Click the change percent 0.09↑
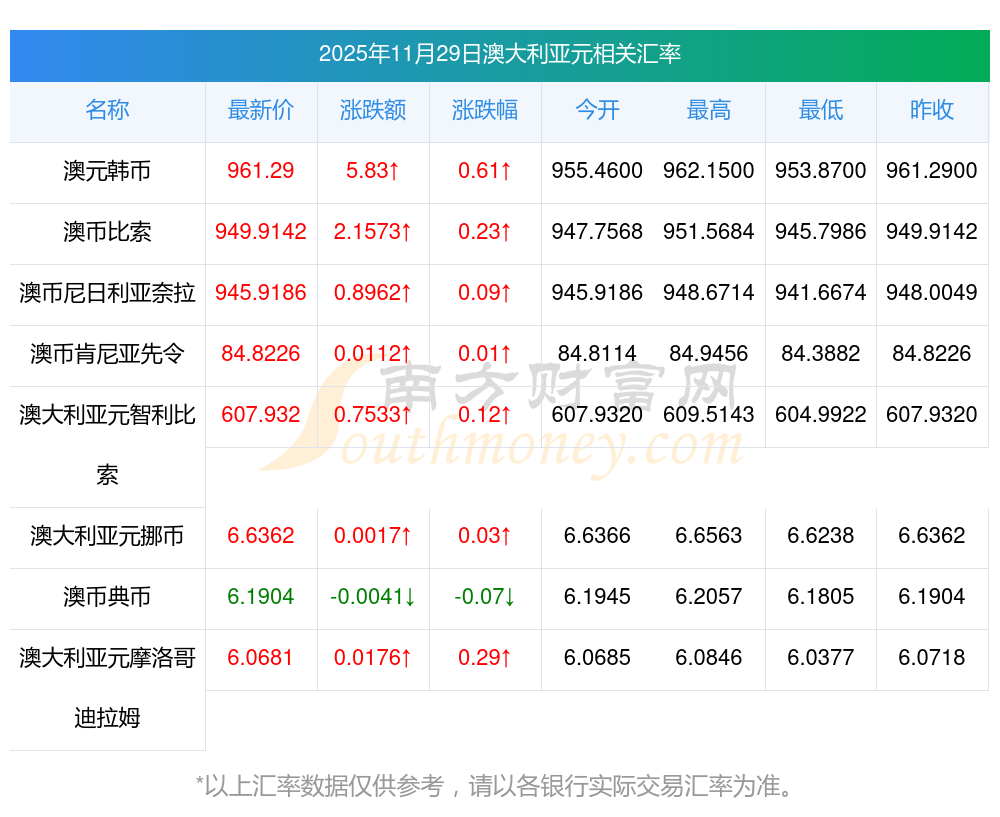The image size is (1000, 817). coord(485,293)
